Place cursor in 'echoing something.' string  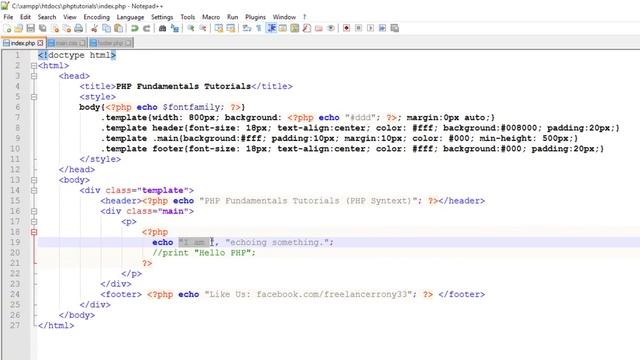coord(277,242)
